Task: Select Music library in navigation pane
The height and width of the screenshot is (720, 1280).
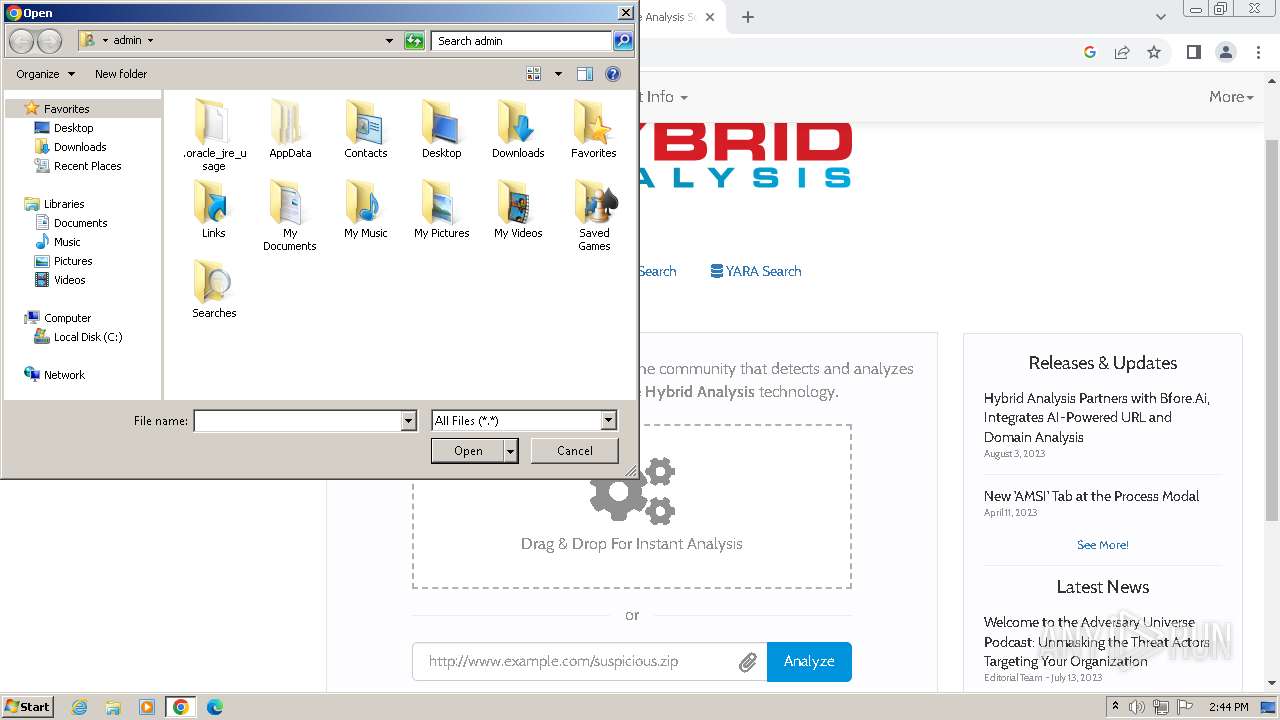Action: 67,242
